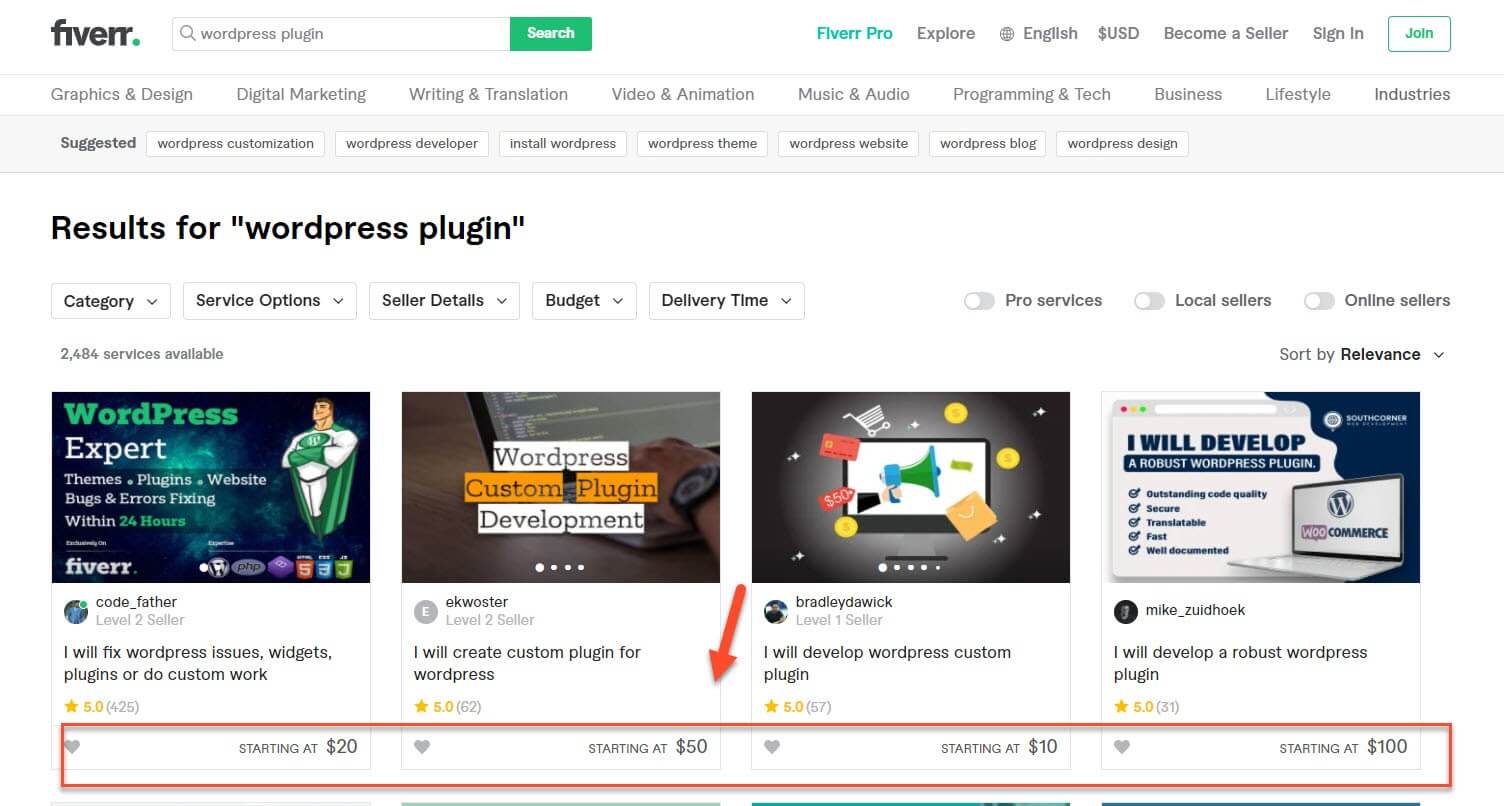Screen dimensions: 1504x806
Task: Open the Service Options filter dropdown
Action: tap(270, 301)
